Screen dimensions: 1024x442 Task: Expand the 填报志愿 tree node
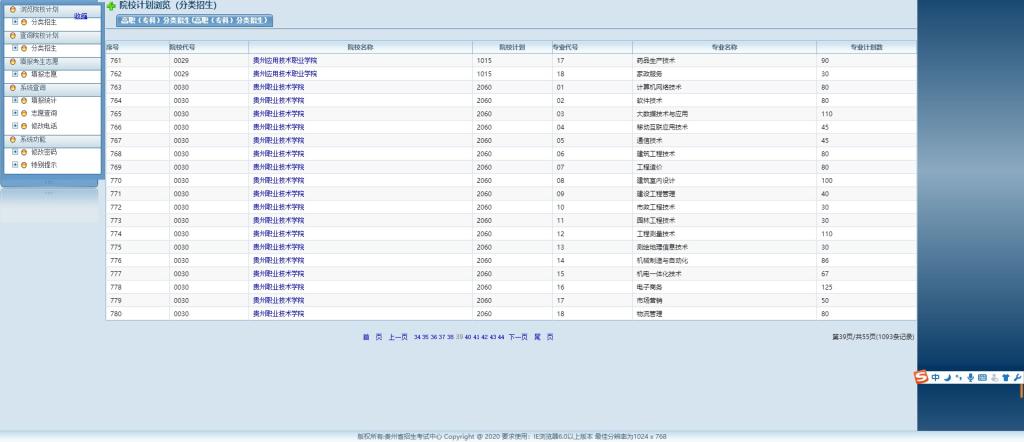coord(14,74)
